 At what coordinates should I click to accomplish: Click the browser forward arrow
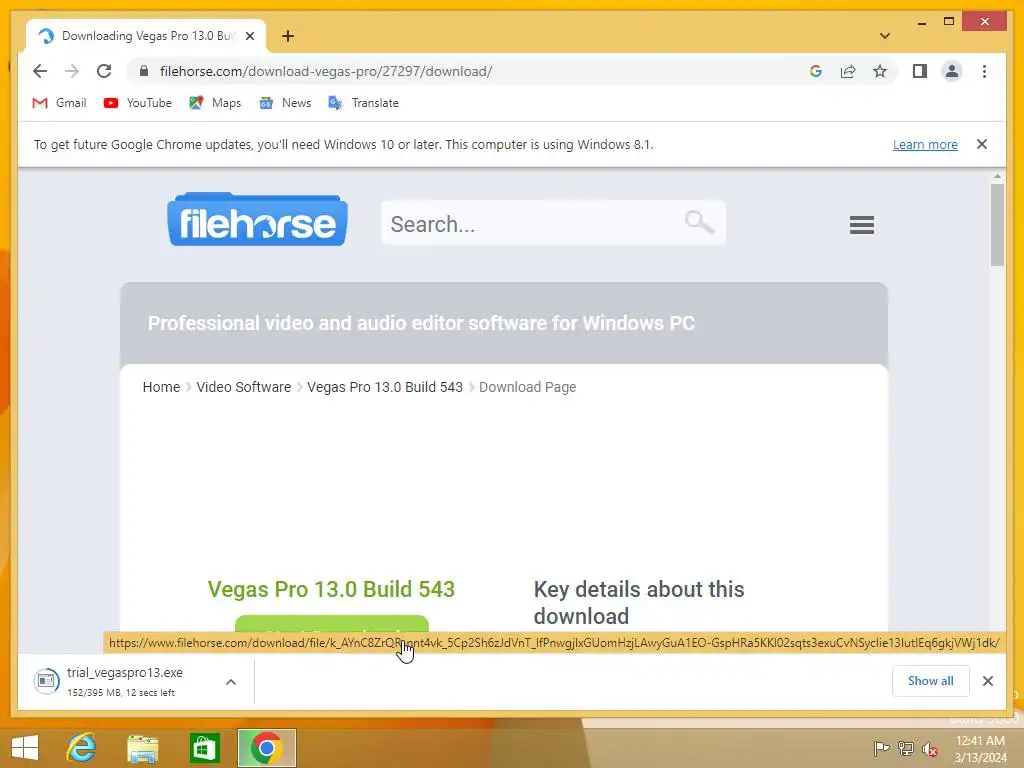[72, 71]
